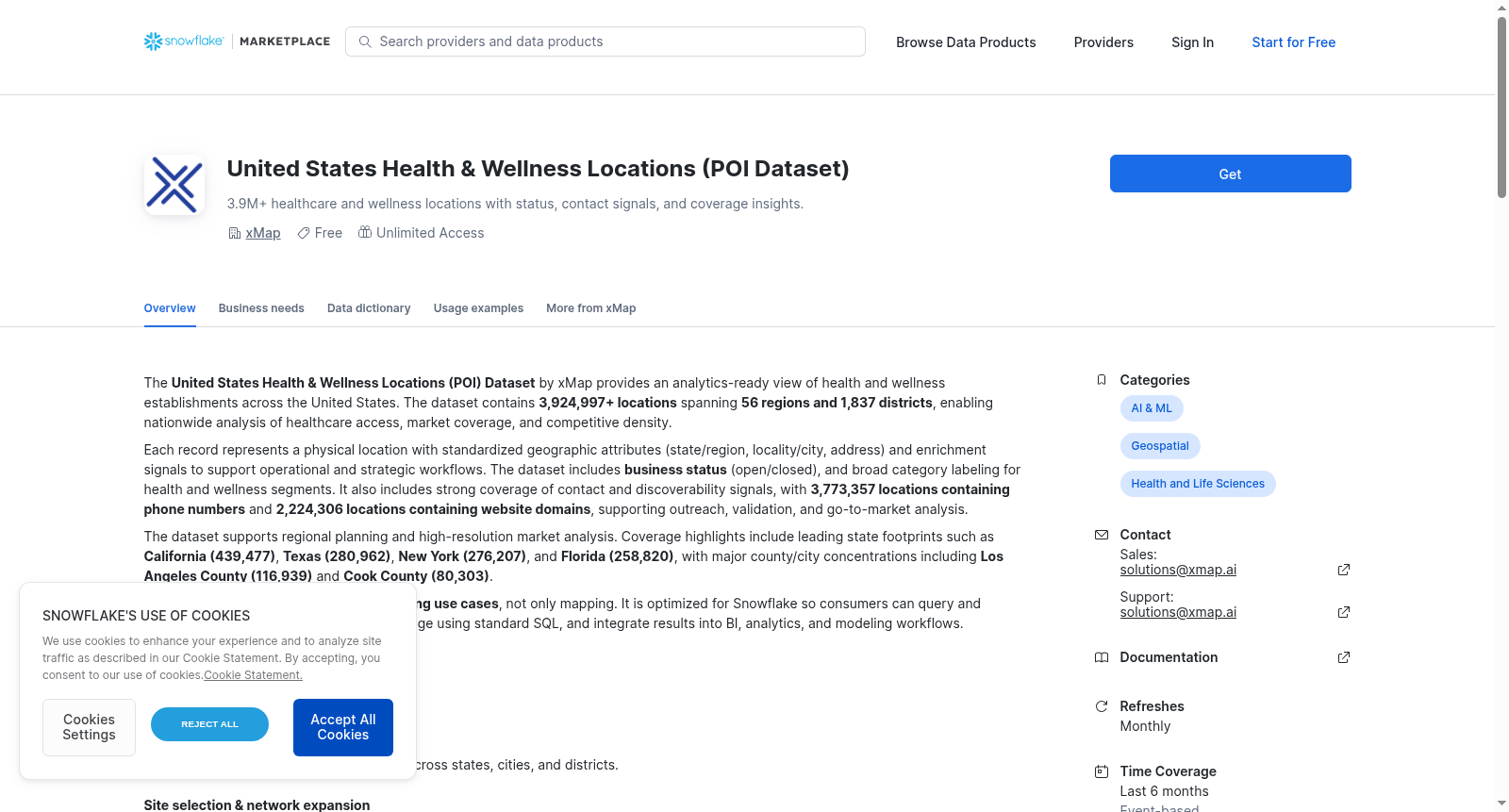Open the Providers page
The height and width of the screenshot is (812, 1509).
[x=1103, y=42]
